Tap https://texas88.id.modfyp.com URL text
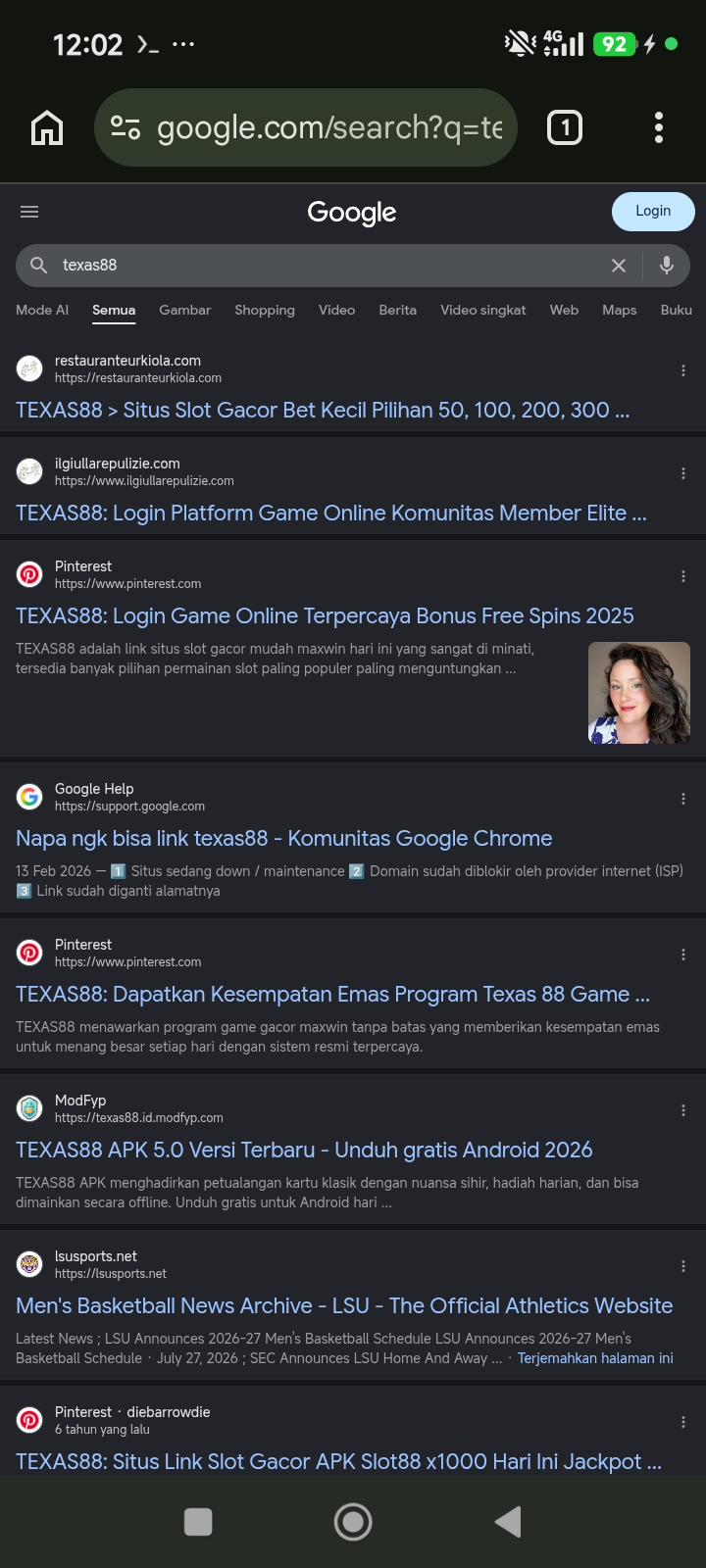The width and height of the screenshot is (706, 1568). pyautogui.click(x=139, y=1118)
